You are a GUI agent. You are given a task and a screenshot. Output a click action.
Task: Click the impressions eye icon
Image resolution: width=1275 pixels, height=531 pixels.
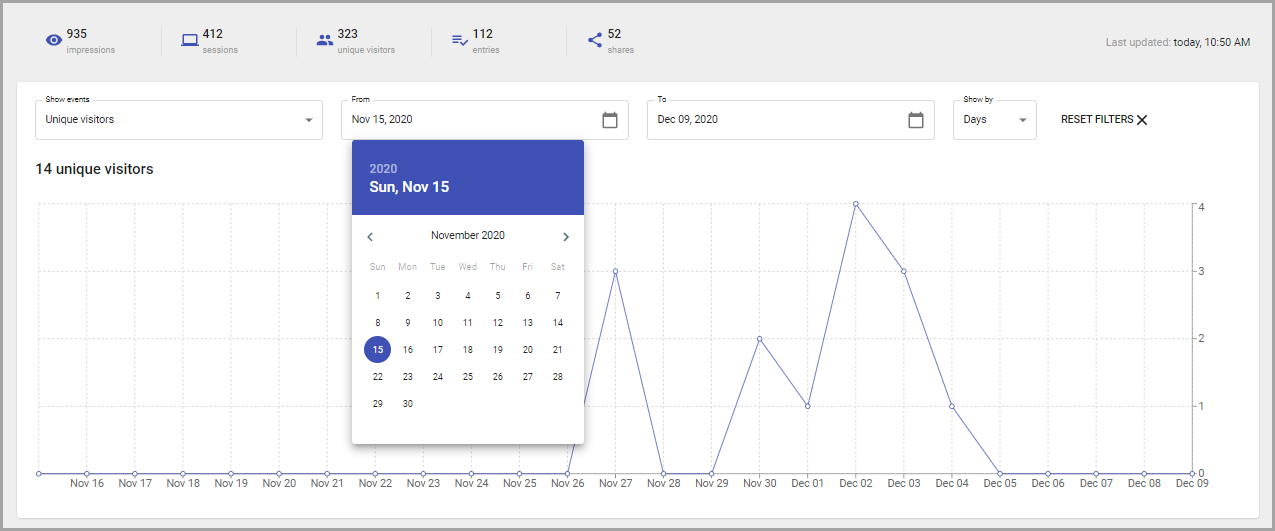[54, 41]
